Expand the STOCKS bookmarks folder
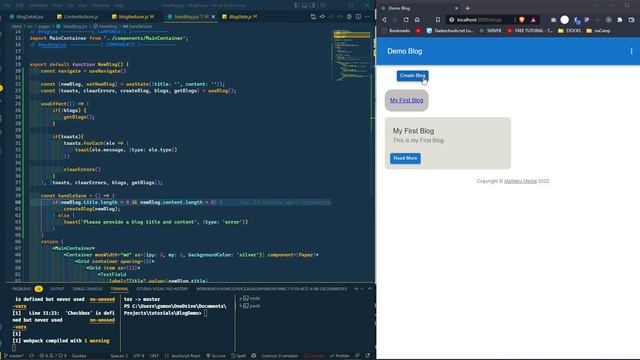The height and width of the screenshot is (360, 640). (569, 31)
